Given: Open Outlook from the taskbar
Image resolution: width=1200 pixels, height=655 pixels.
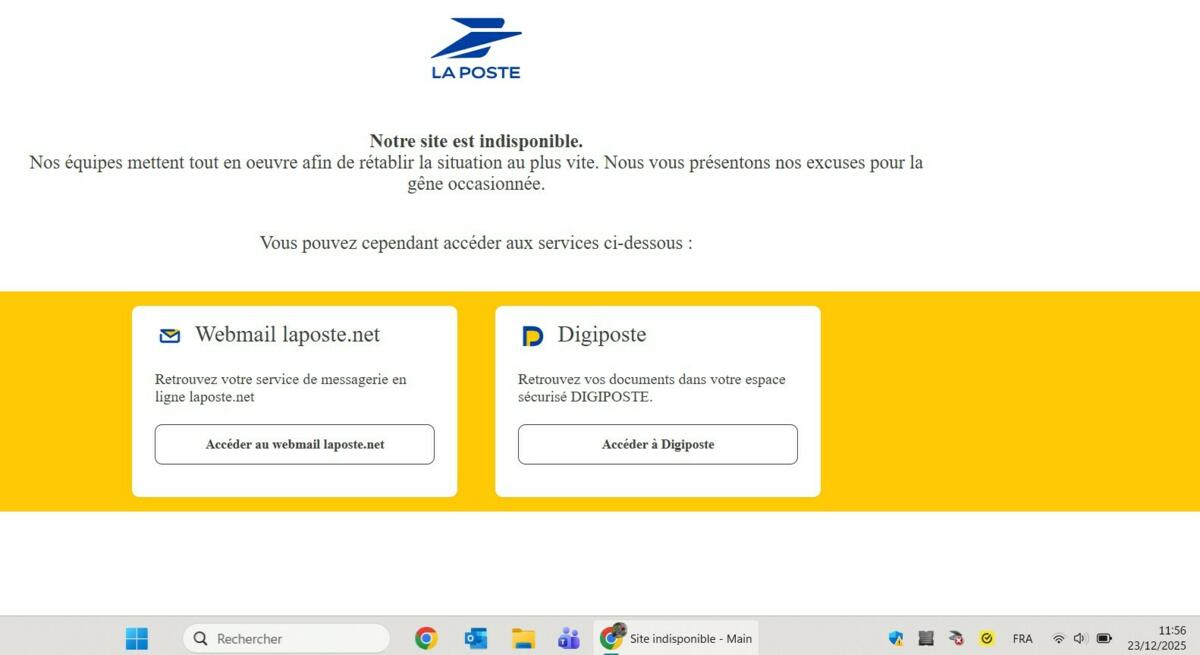Looking at the screenshot, I should (x=475, y=638).
